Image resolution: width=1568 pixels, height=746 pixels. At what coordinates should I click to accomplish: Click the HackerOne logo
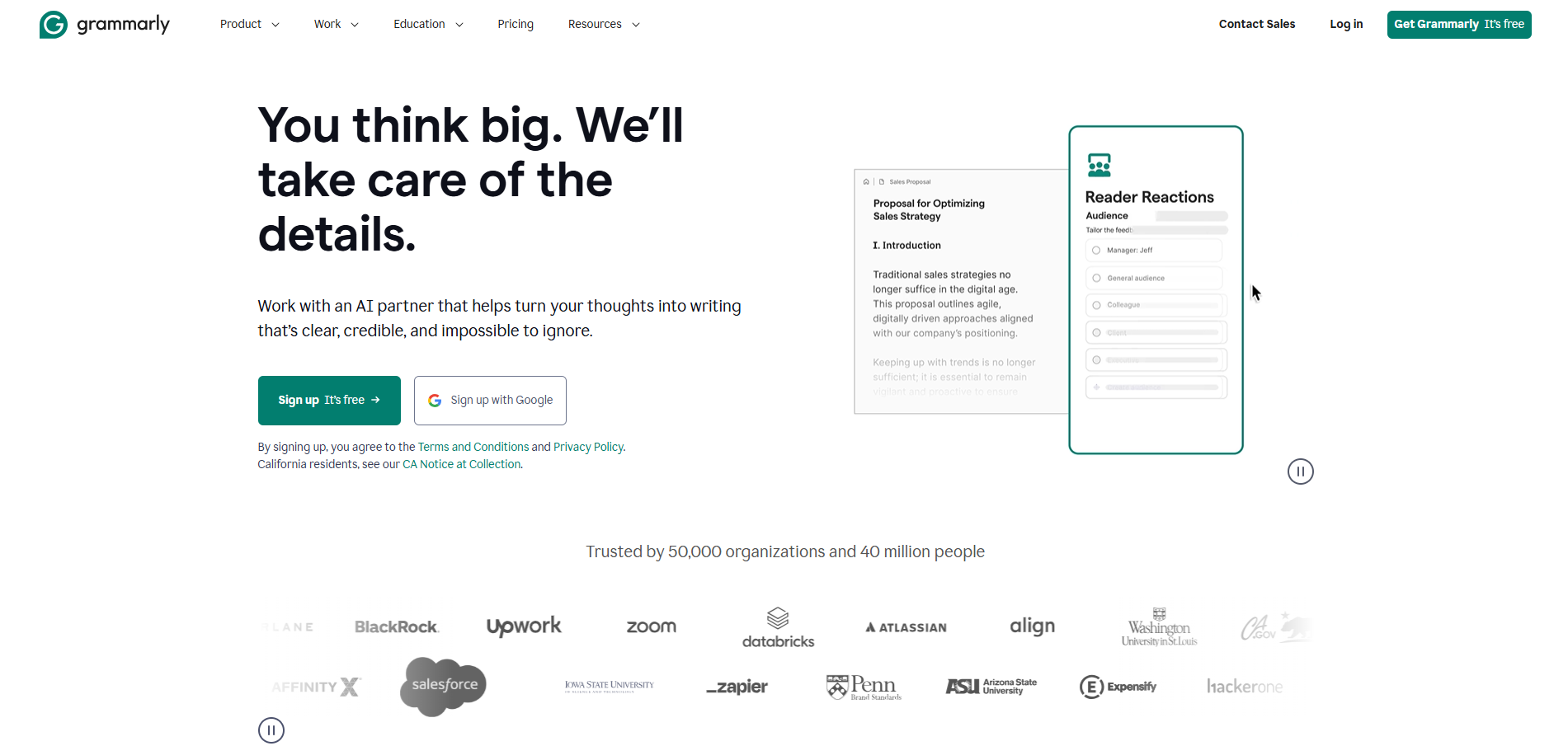coord(1245,687)
